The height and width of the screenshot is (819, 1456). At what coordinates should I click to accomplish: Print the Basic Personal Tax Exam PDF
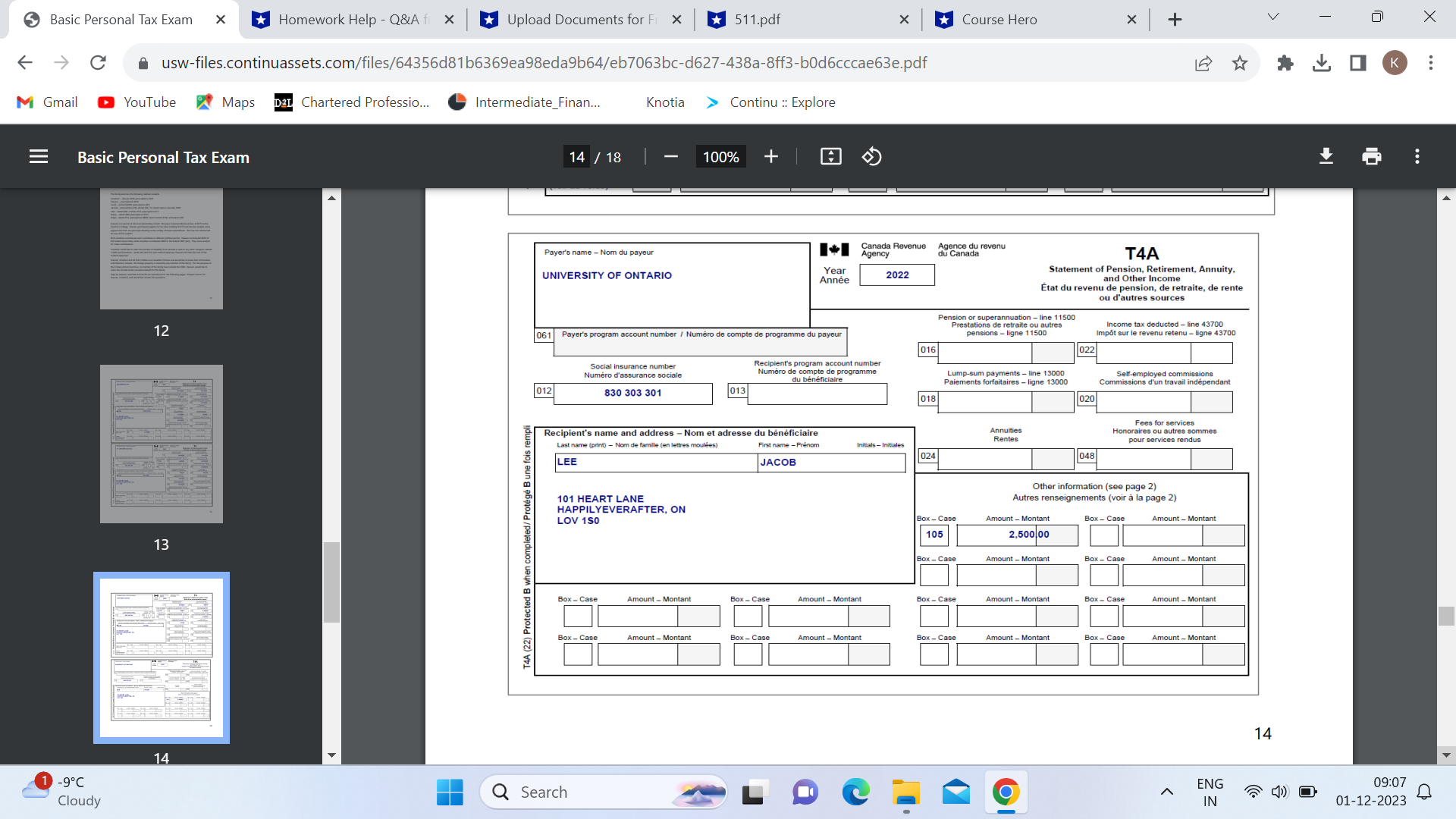pyautogui.click(x=1371, y=156)
